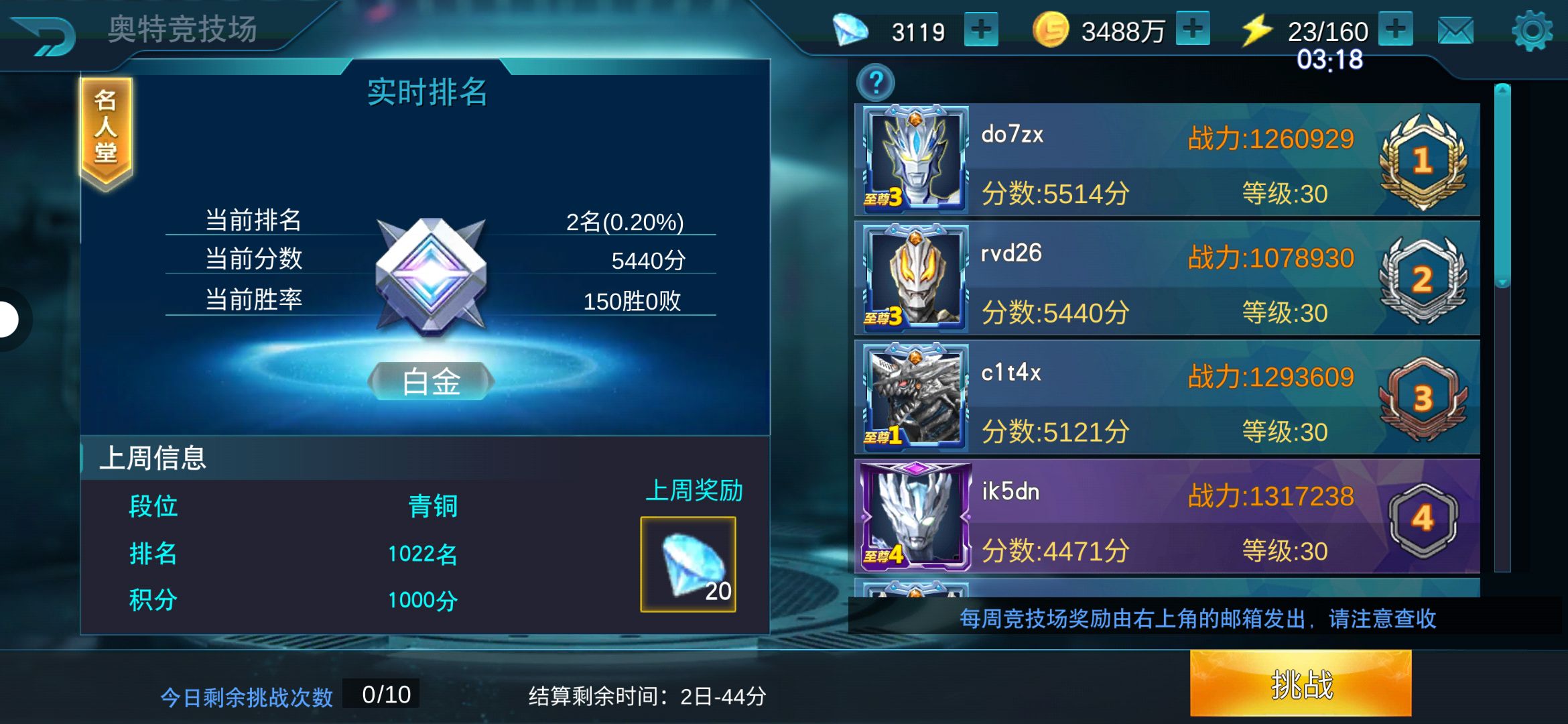Select the highlighted ik5dn ranking row
1568x724 pixels.
point(1167,516)
